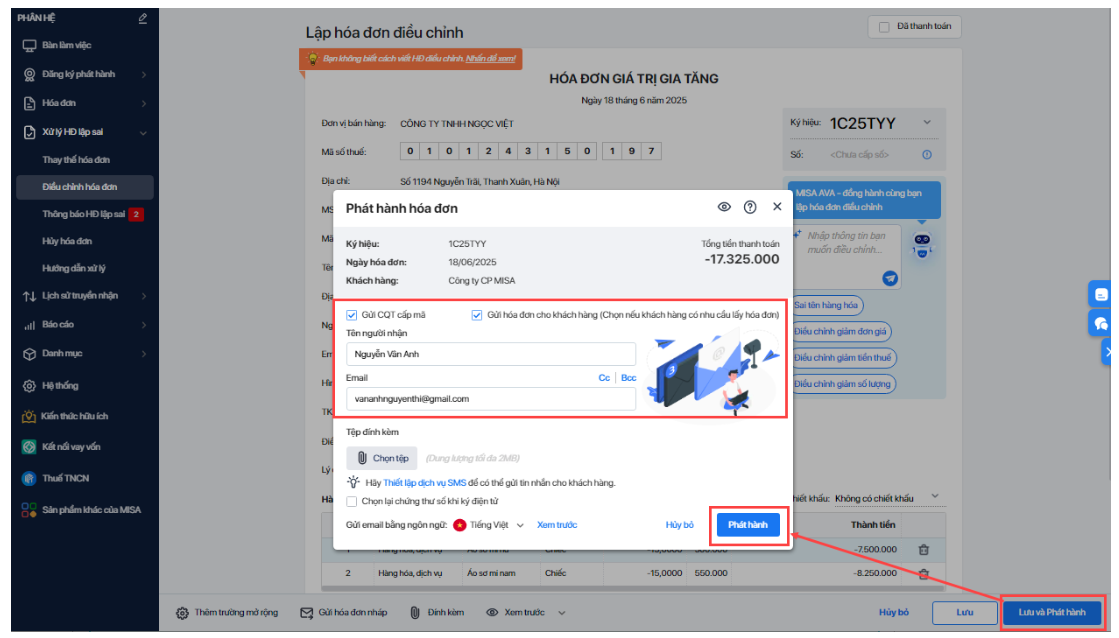This screenshot has width=1119, height=638.
Task: Click the Bcc link
Action: (629, 378)
